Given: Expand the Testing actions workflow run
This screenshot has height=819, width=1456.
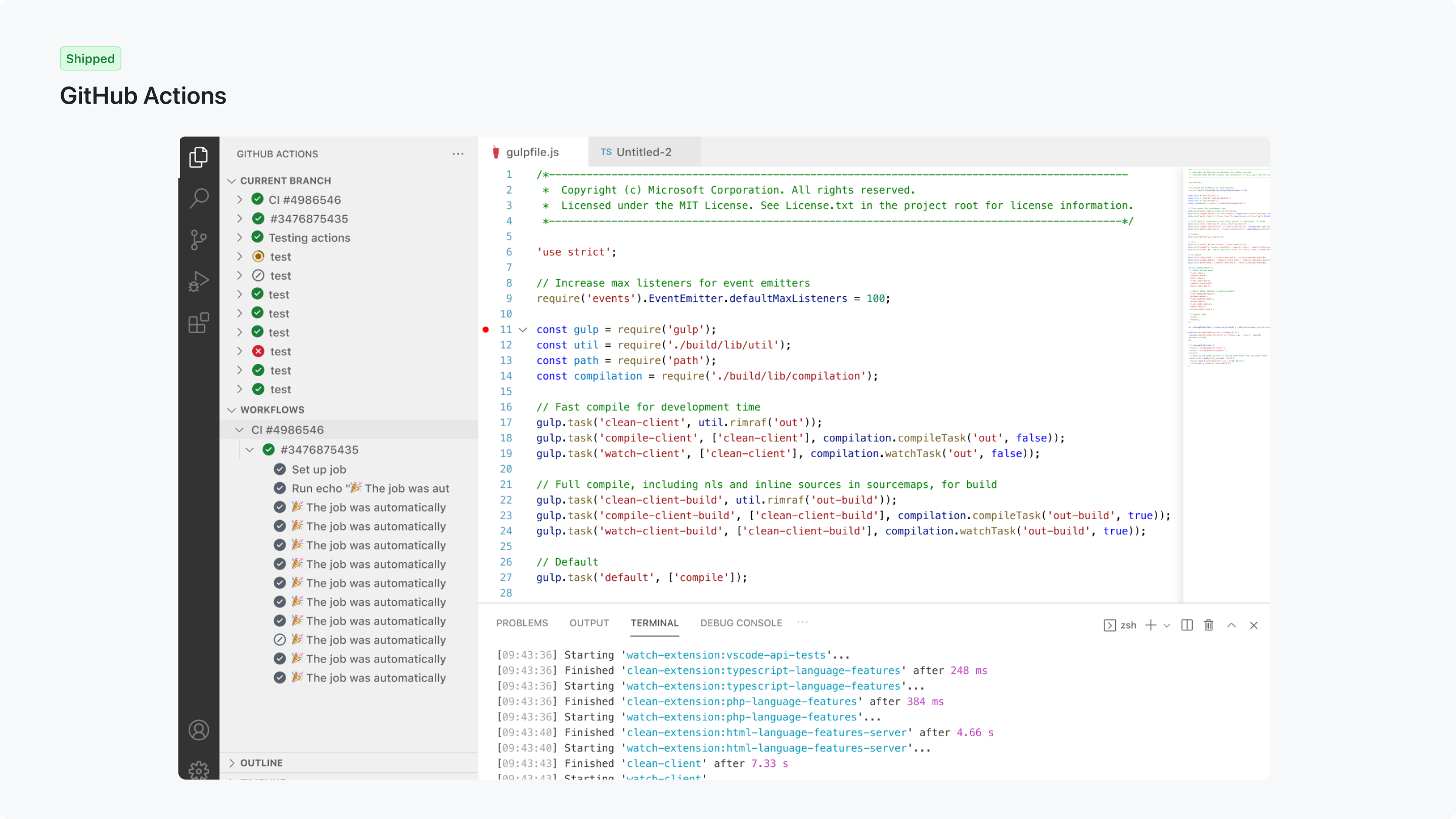Looking at the screenshot, I should point(239,238).
